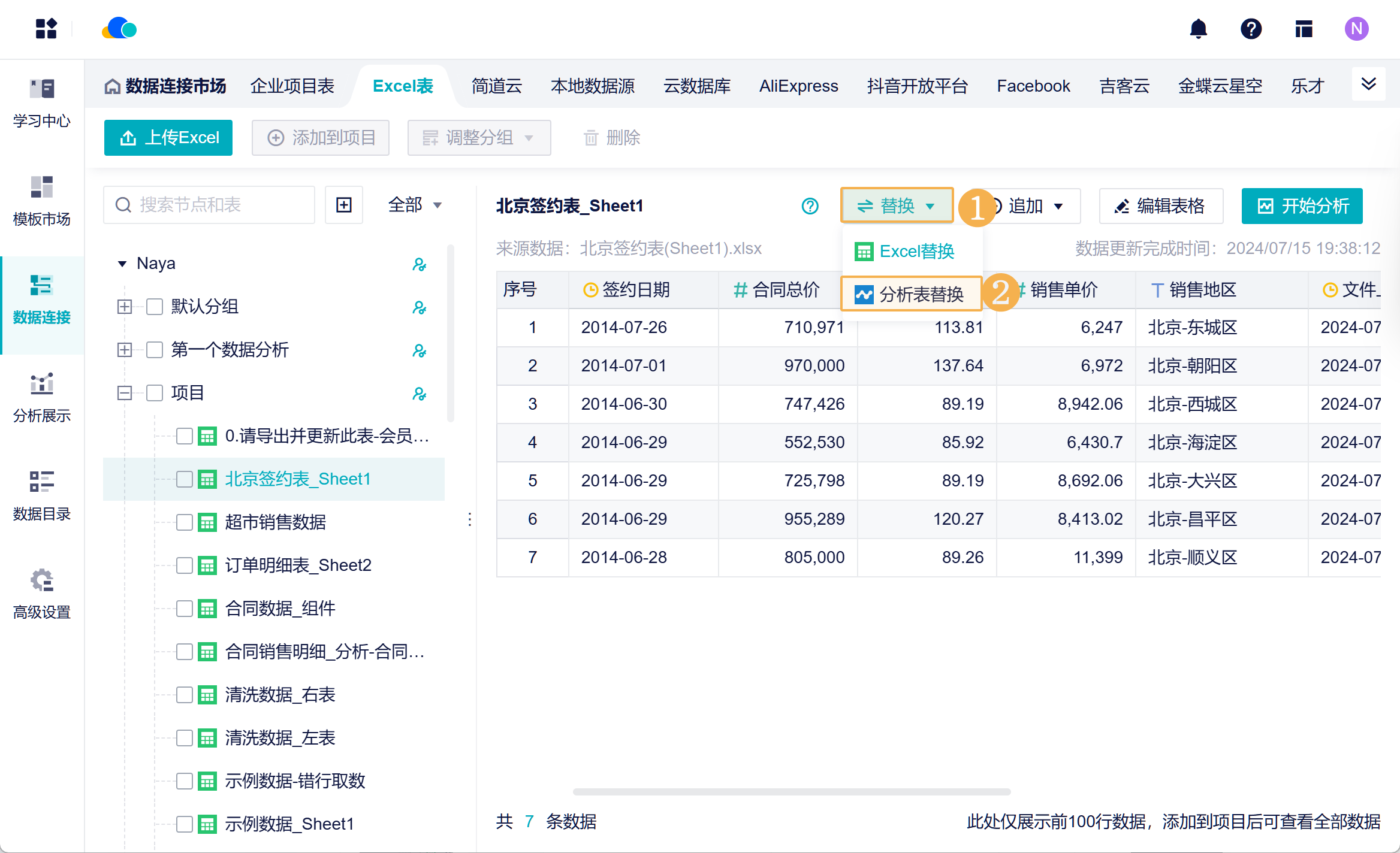This screenshot has width=1400, height=853.
Task: Collapse the 项目 tree node
Action: click(x=125, y=393)
